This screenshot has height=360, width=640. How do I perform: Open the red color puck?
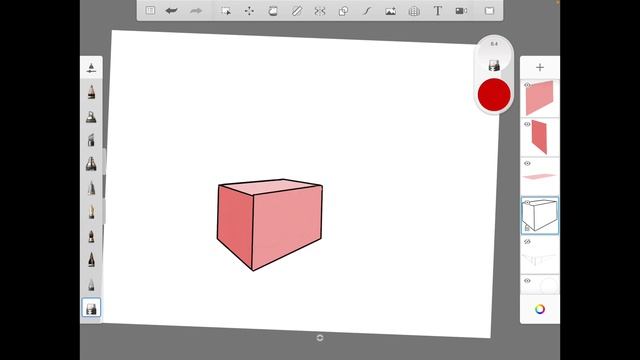point(494,95)
